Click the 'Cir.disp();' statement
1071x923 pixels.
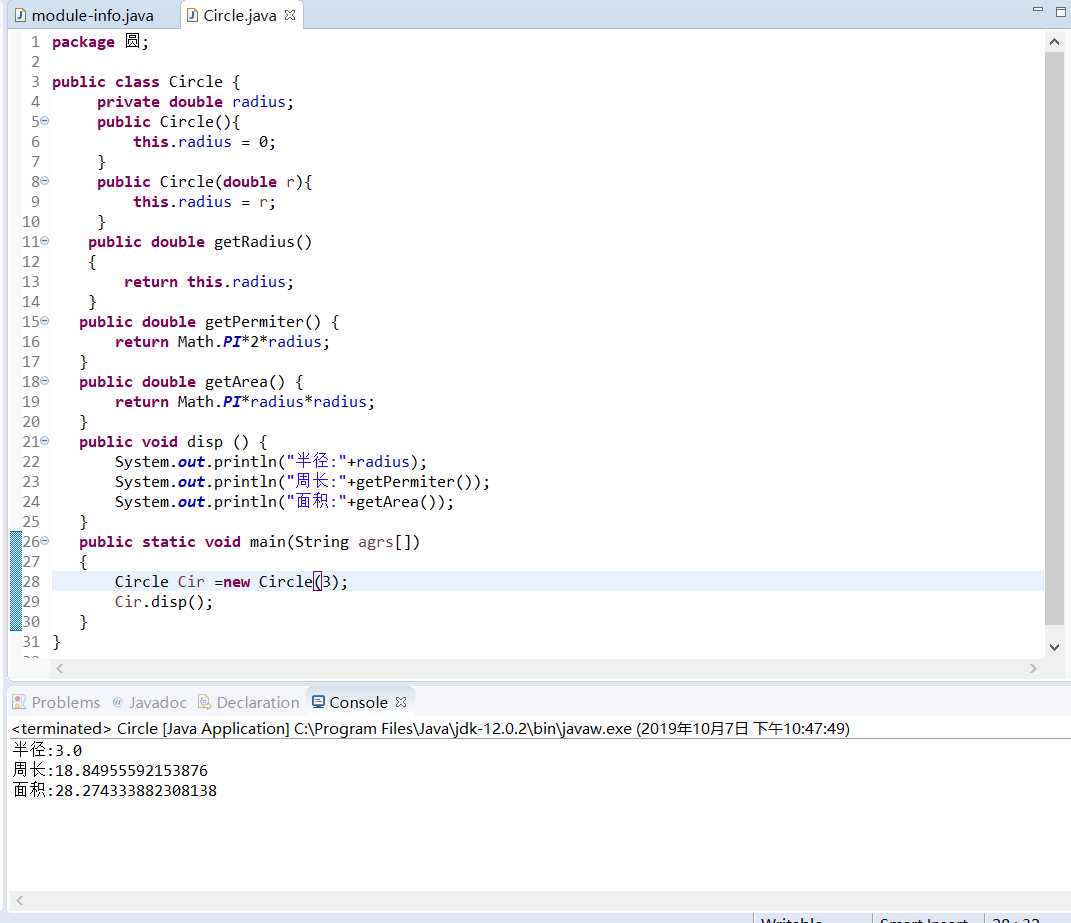coord(164,602)
